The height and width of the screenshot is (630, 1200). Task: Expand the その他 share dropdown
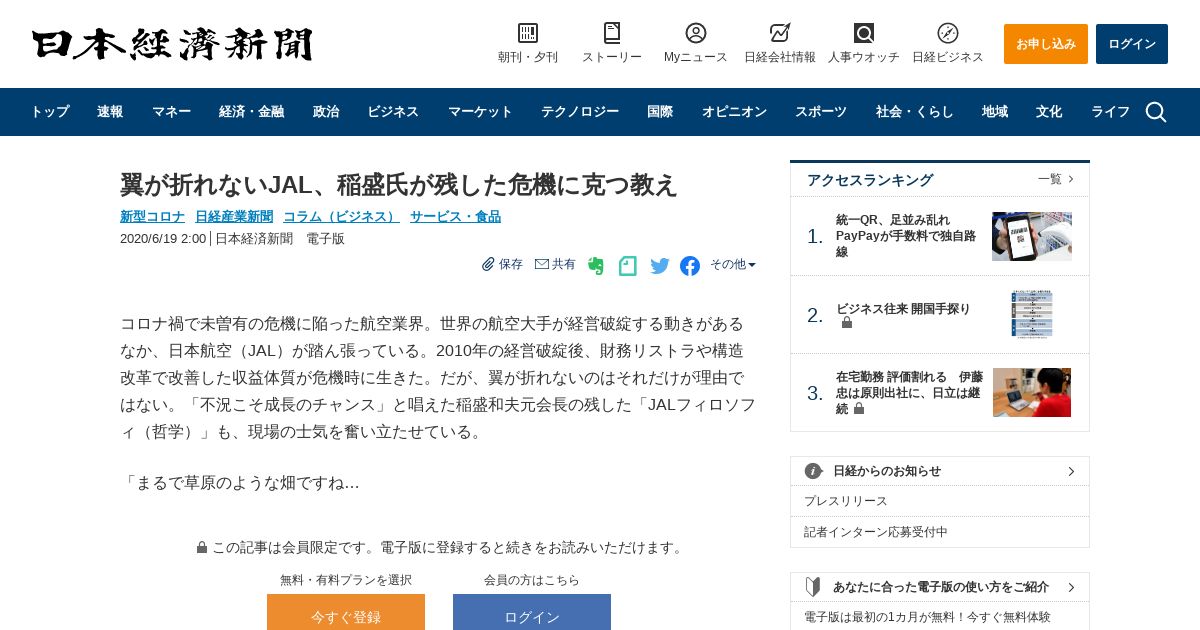(x=733, y=264)
